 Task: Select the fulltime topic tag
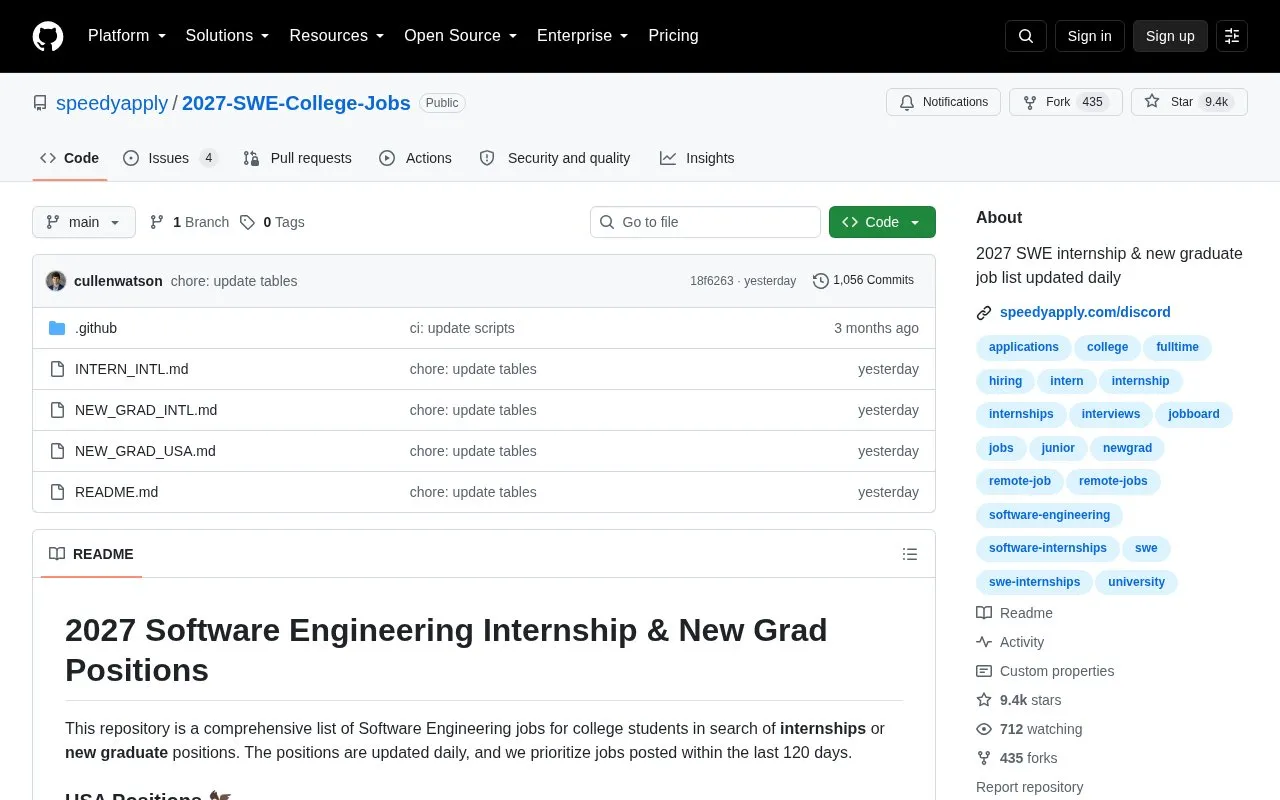point(1177,347)
